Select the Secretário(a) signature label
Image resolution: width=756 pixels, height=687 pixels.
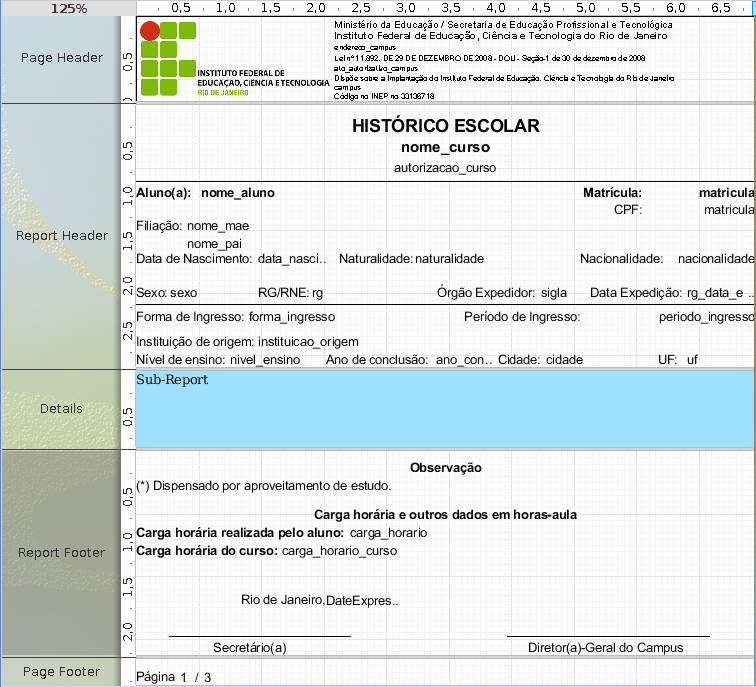tap(250, 648)
